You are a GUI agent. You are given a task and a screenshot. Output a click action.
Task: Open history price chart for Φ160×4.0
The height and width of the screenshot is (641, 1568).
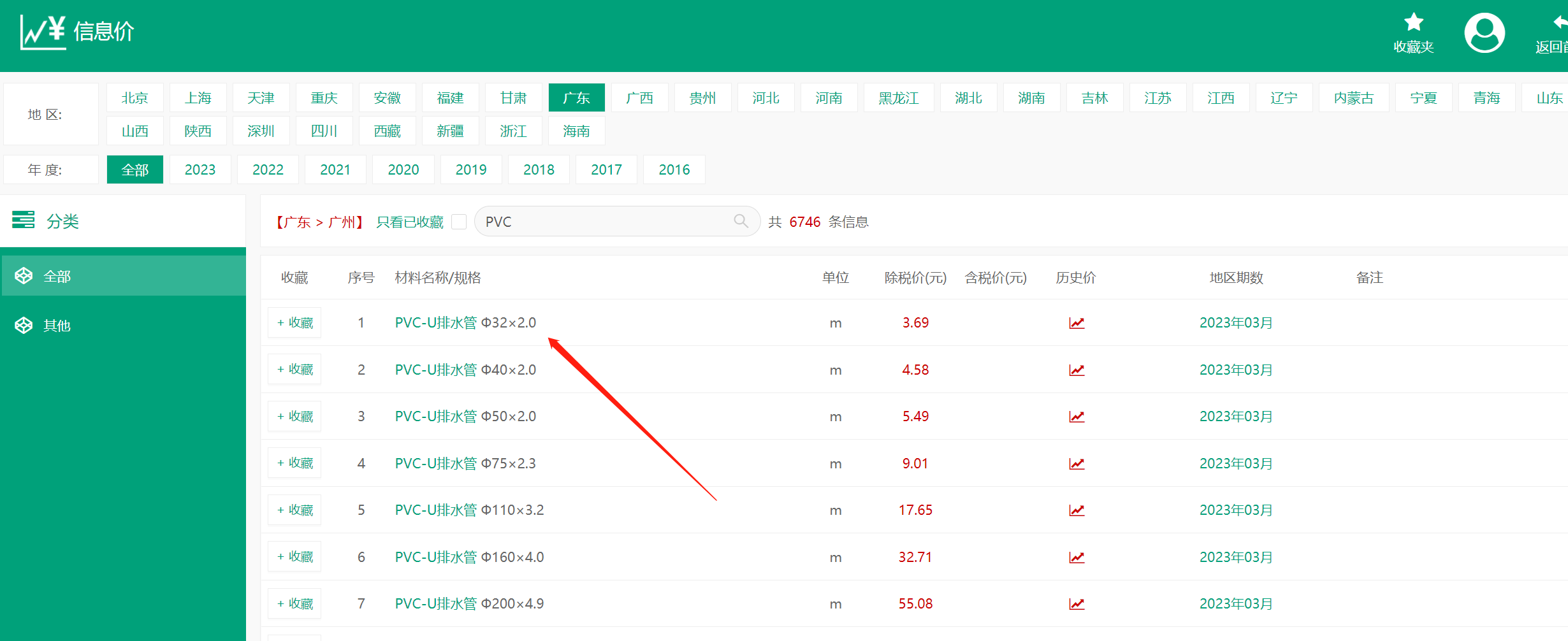(x=1077, y=558)
